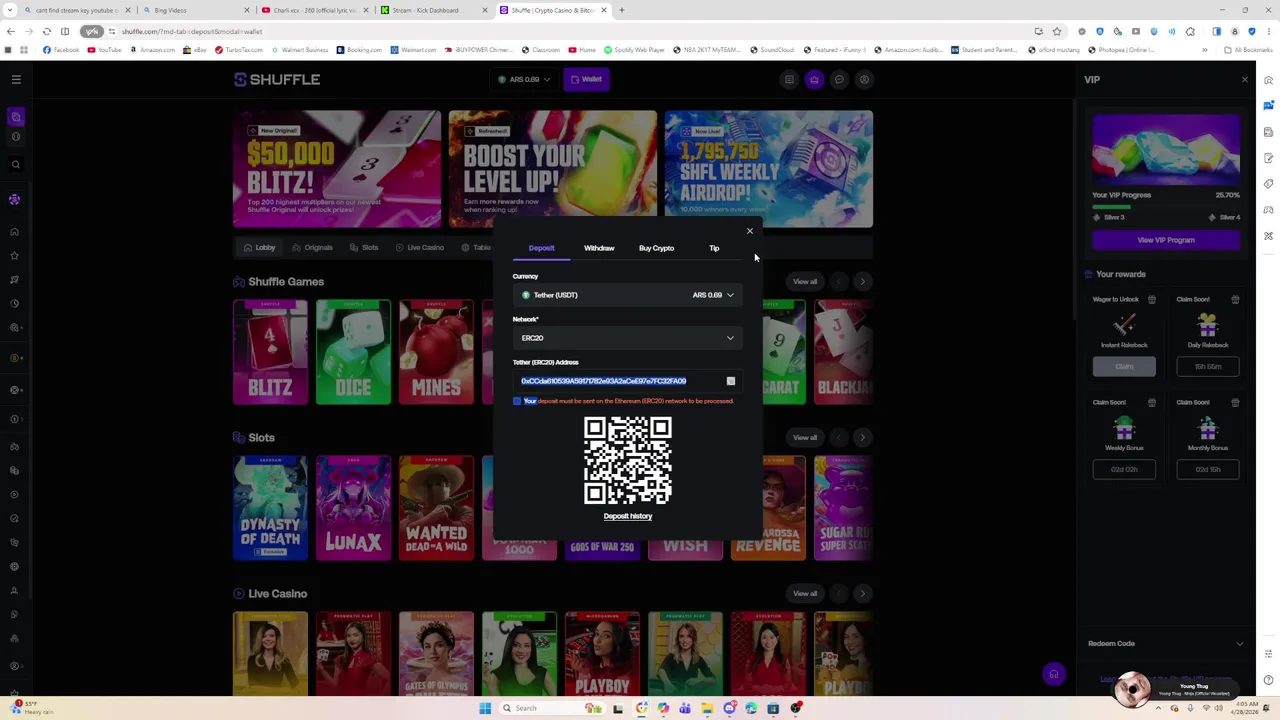Expand the ERC20 network dropdown
The image size is (1280, 720).
coord(627,338)
